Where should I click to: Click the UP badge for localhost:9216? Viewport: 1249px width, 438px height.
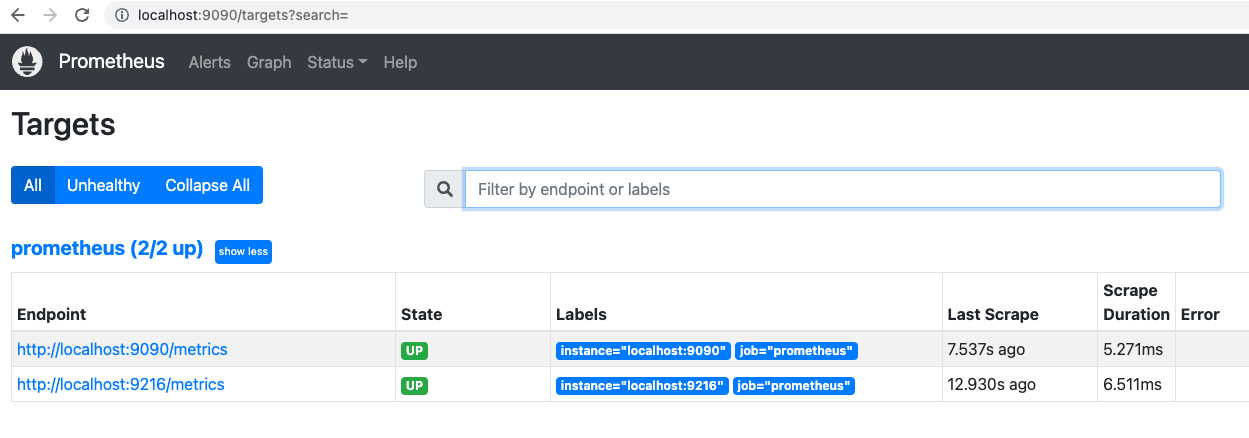(414, 386)
